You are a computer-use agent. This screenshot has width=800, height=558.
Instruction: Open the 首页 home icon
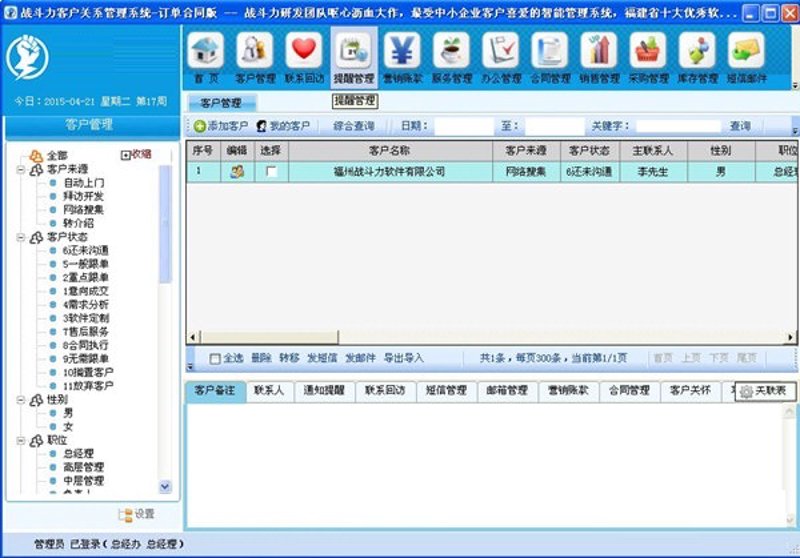[x=206, y=50]
